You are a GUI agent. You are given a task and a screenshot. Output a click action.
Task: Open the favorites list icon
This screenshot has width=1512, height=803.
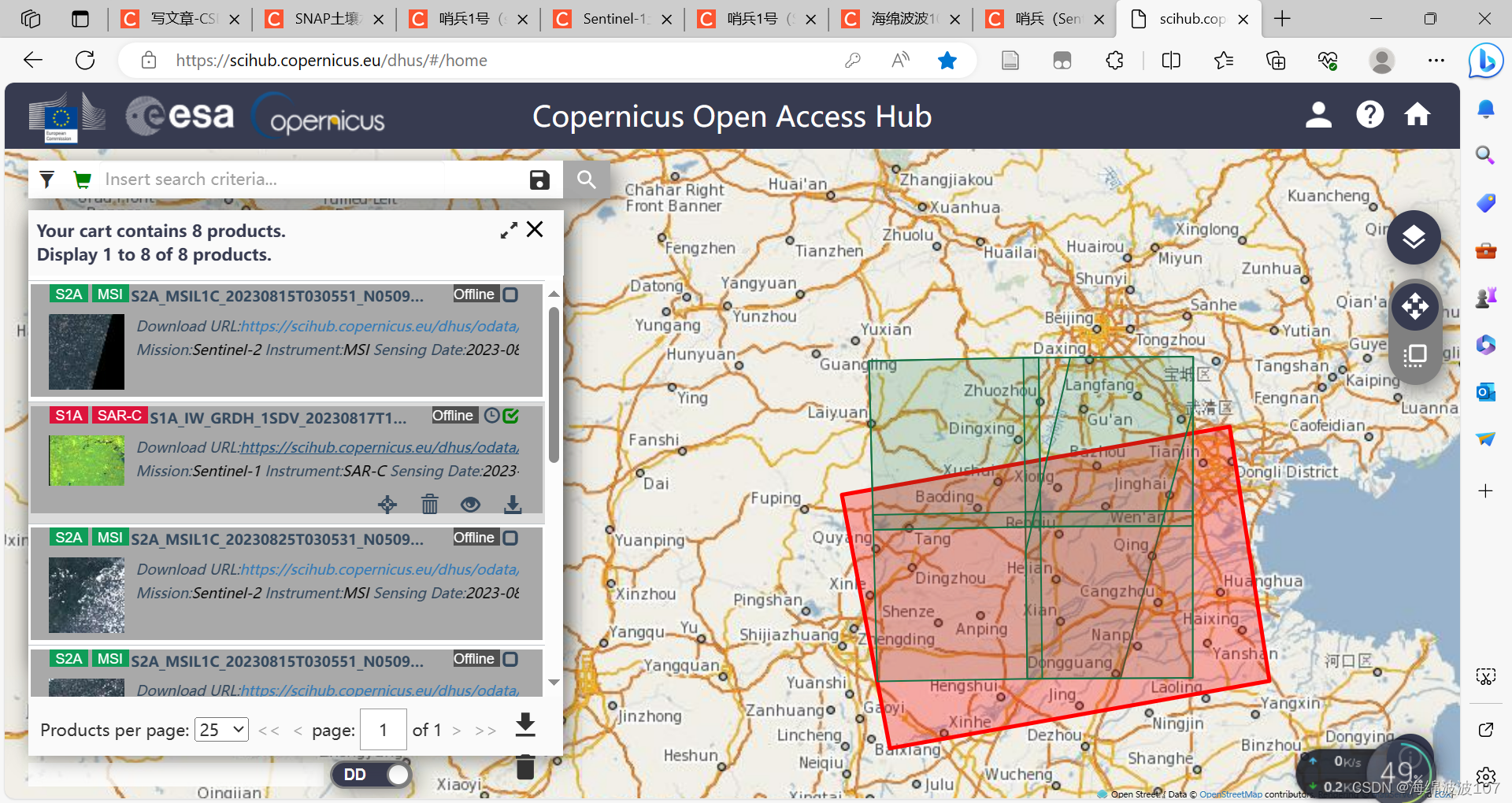pos(1224,61)
